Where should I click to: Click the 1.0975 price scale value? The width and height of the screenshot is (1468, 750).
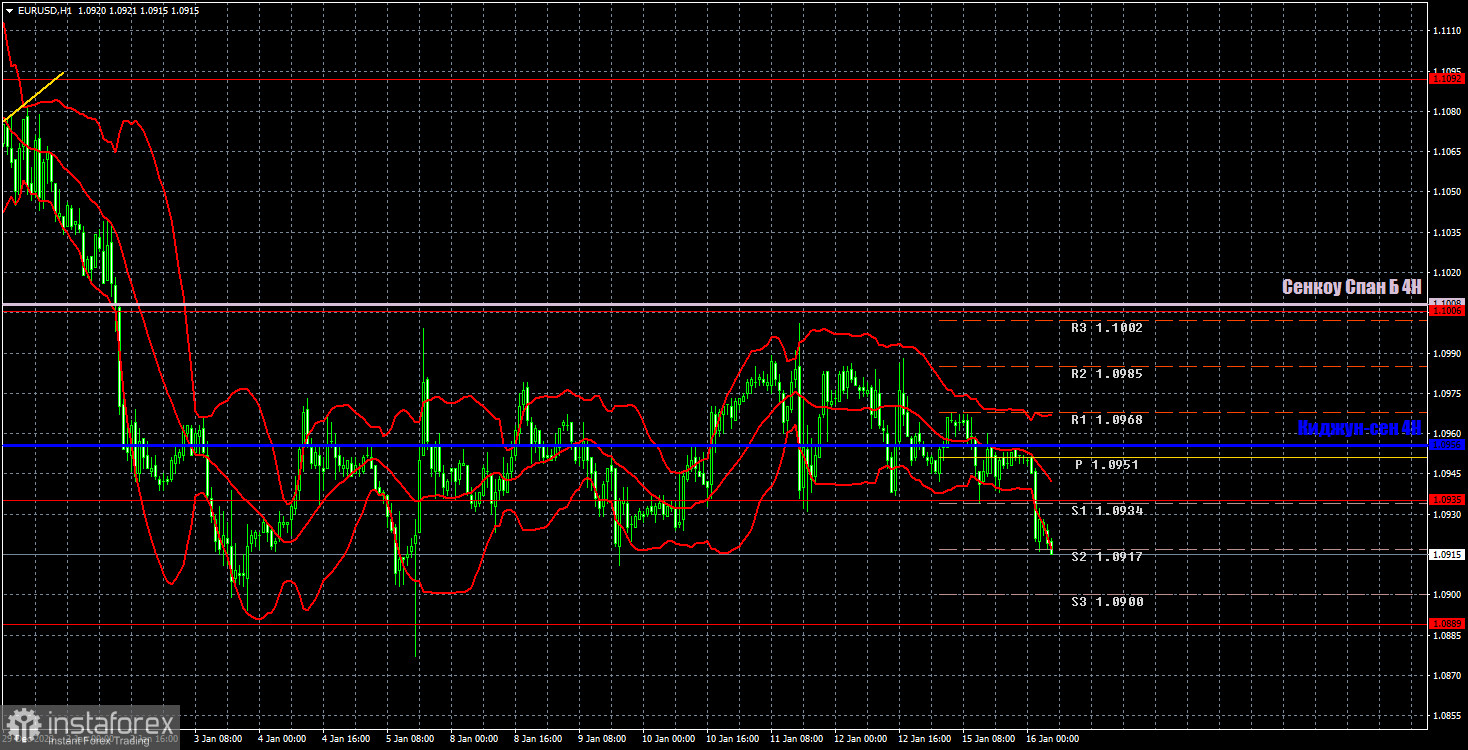[x=1449, y=393]
